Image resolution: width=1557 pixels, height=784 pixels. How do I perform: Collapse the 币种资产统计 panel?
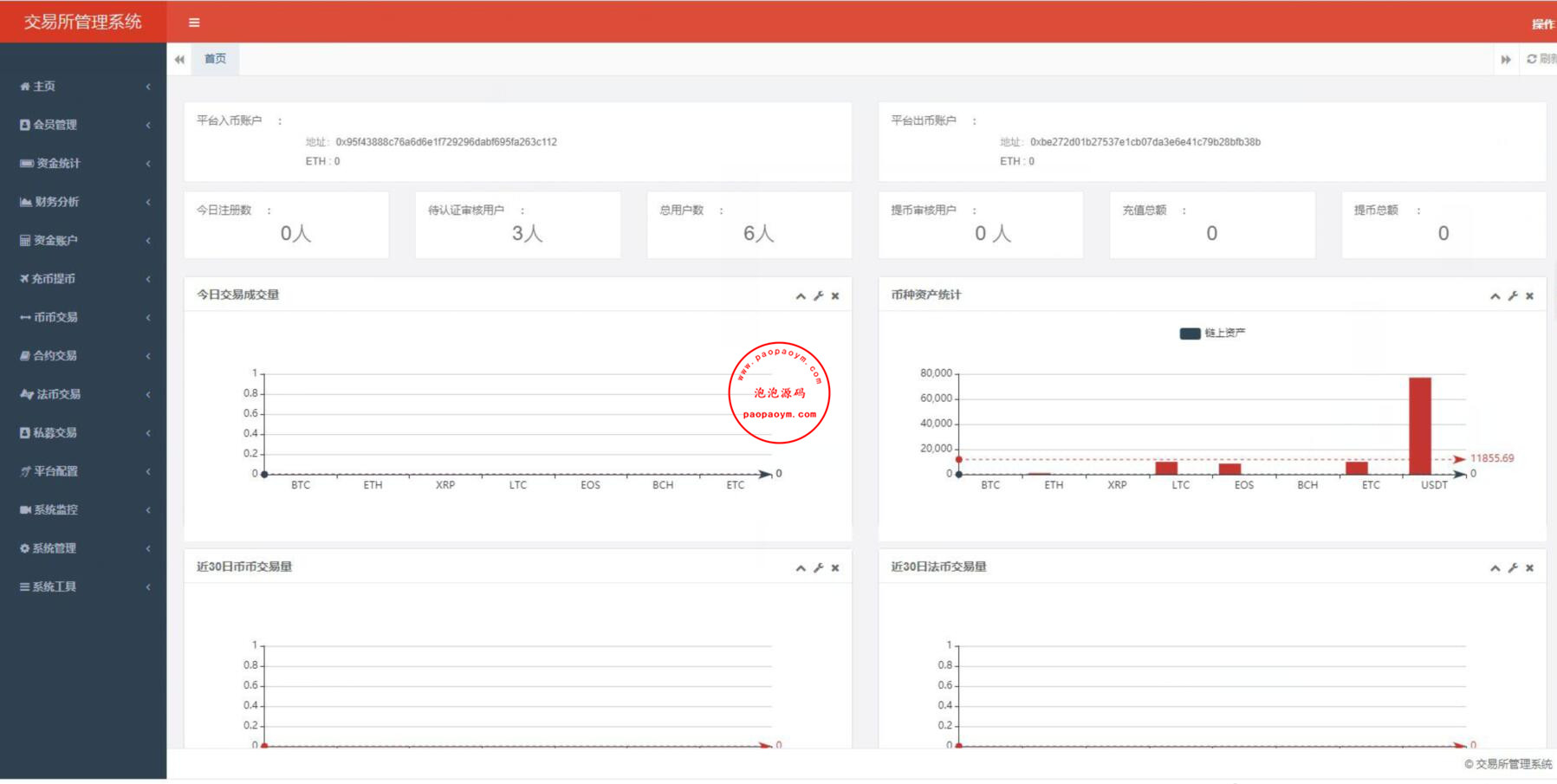coord(1495,296)
